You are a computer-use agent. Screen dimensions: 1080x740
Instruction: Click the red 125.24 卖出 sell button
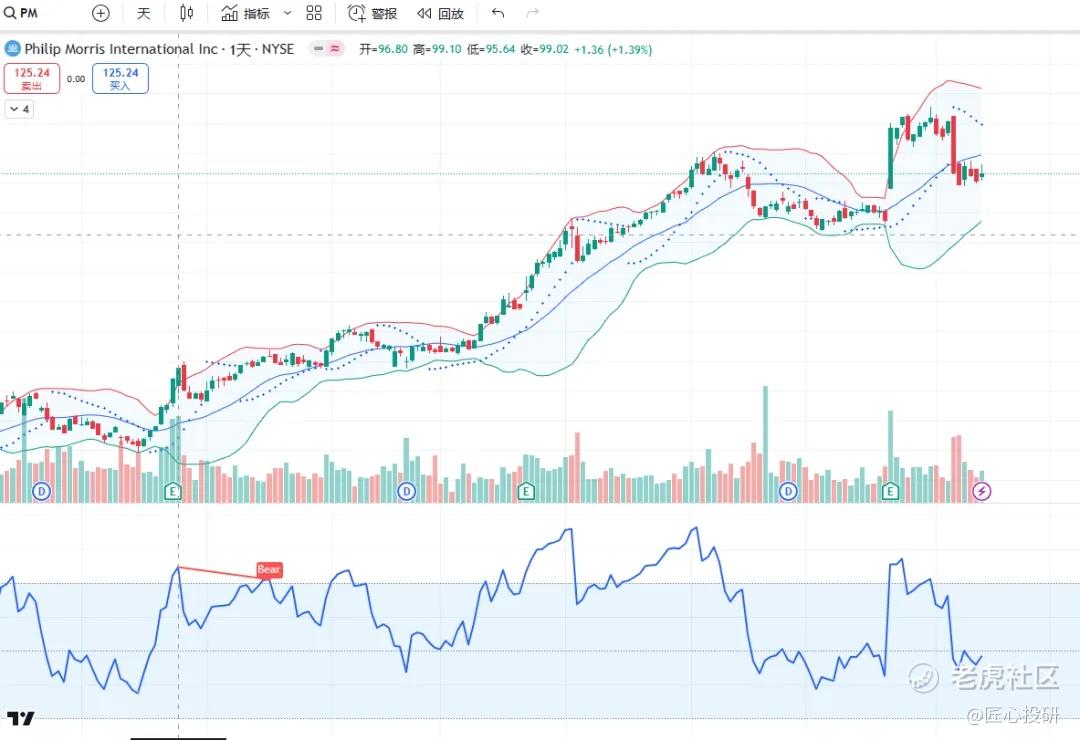pyautogui.click(x=32, y=78)
